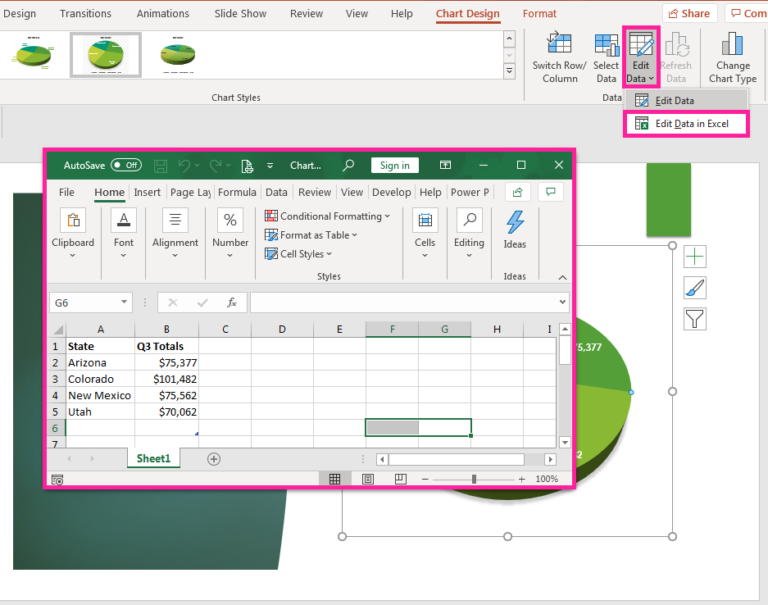768x605 pixels.
Task: Open the Excel Data tab
Action: (x=276, y=192)
